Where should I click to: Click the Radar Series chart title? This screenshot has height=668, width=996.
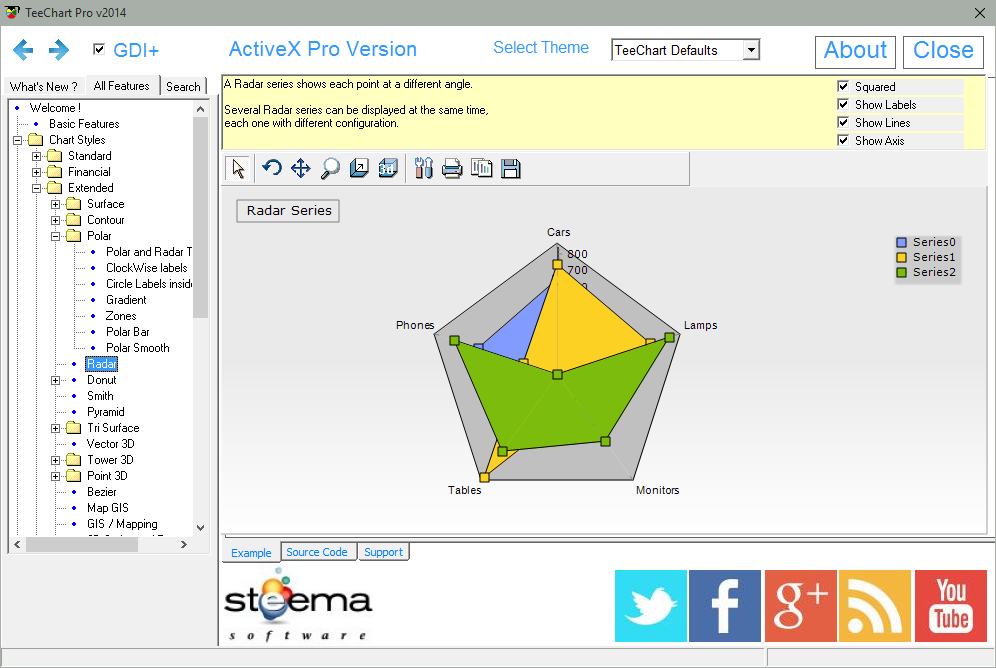pos(288,211)
